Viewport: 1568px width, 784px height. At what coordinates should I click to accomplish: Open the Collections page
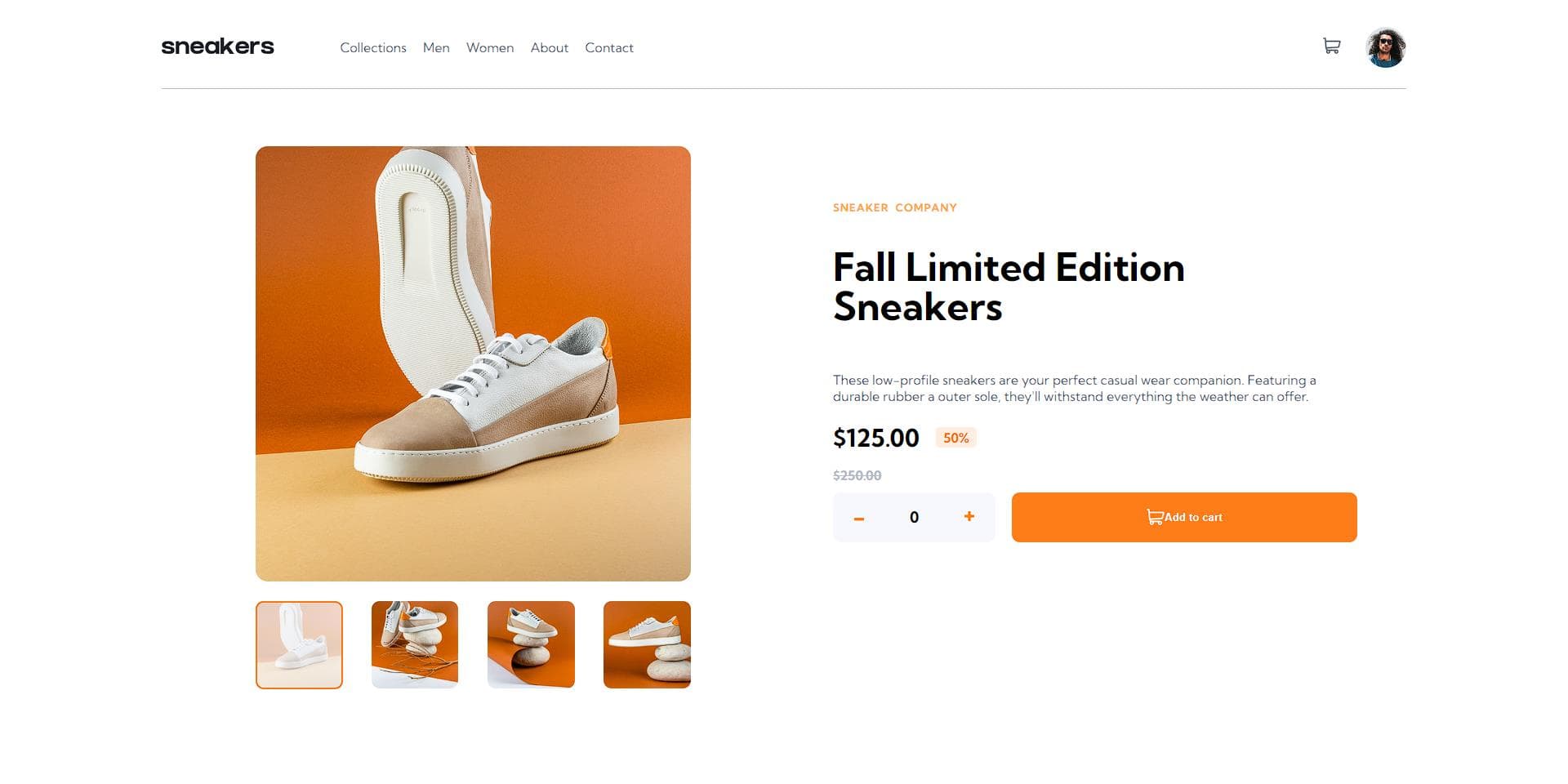[372, 47]
